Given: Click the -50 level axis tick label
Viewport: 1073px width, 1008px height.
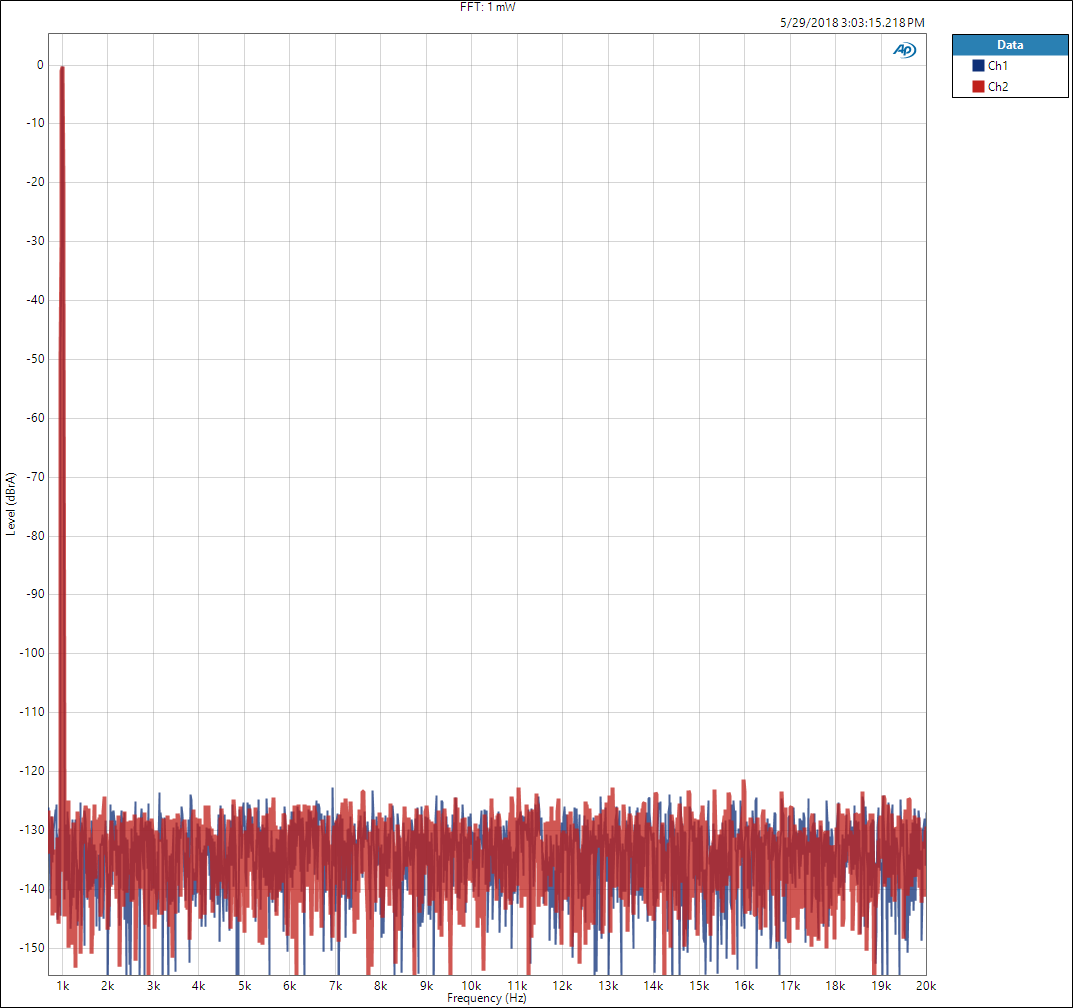Looking at the screenshot, I should 35,359.
